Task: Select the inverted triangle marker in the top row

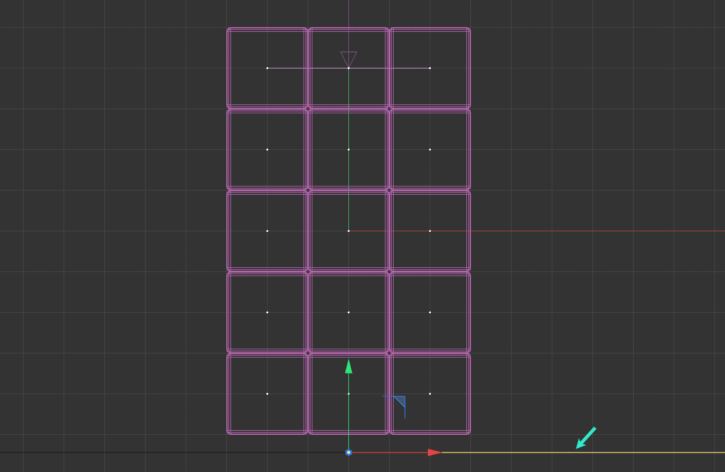Action: [348, 59]
